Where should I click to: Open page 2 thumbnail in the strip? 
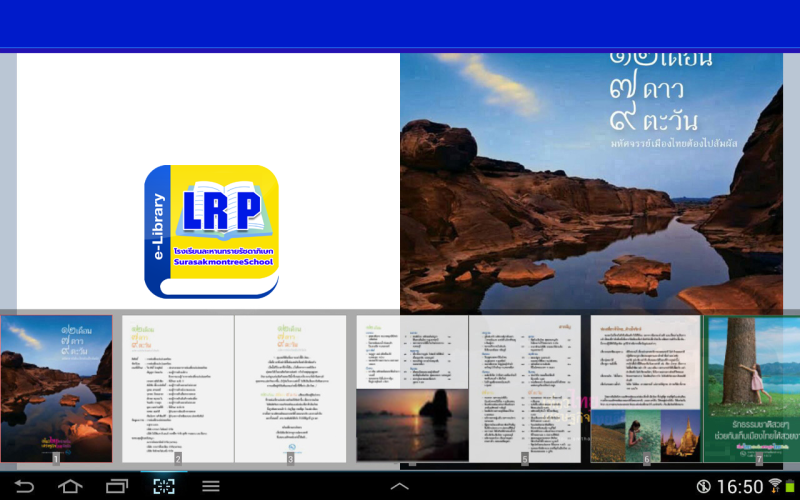tap(178, 388)
